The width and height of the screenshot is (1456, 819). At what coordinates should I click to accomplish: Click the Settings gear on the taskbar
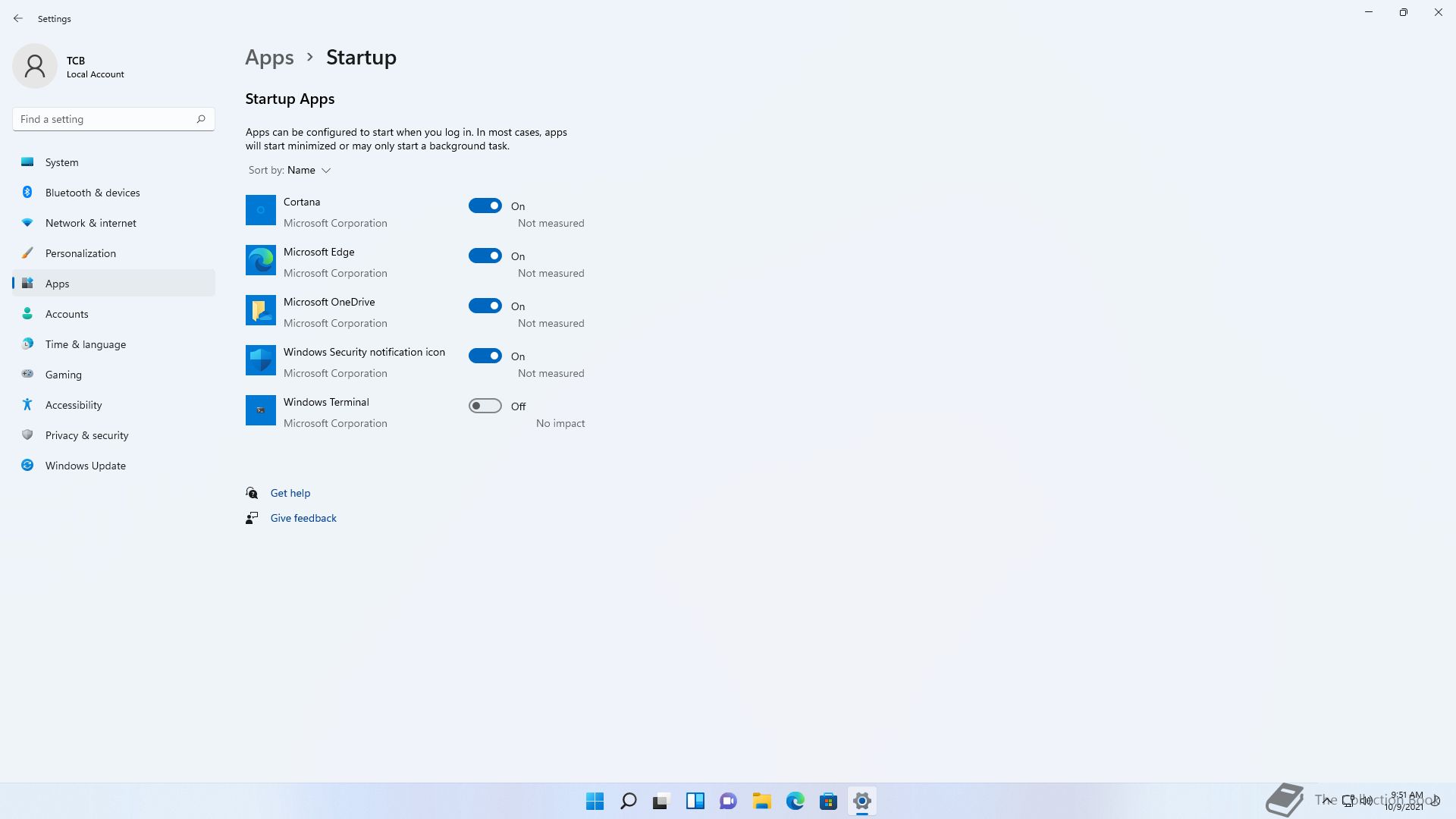pyautogui.click(x=862, y=801)
